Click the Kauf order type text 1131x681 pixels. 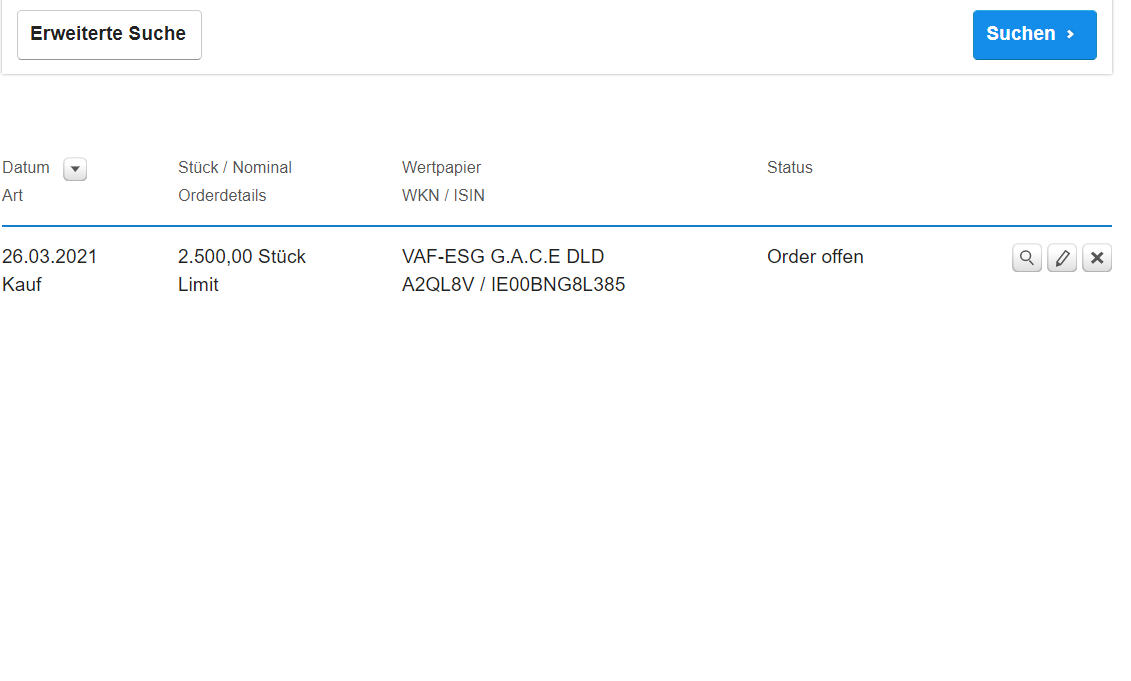(22, 285)
